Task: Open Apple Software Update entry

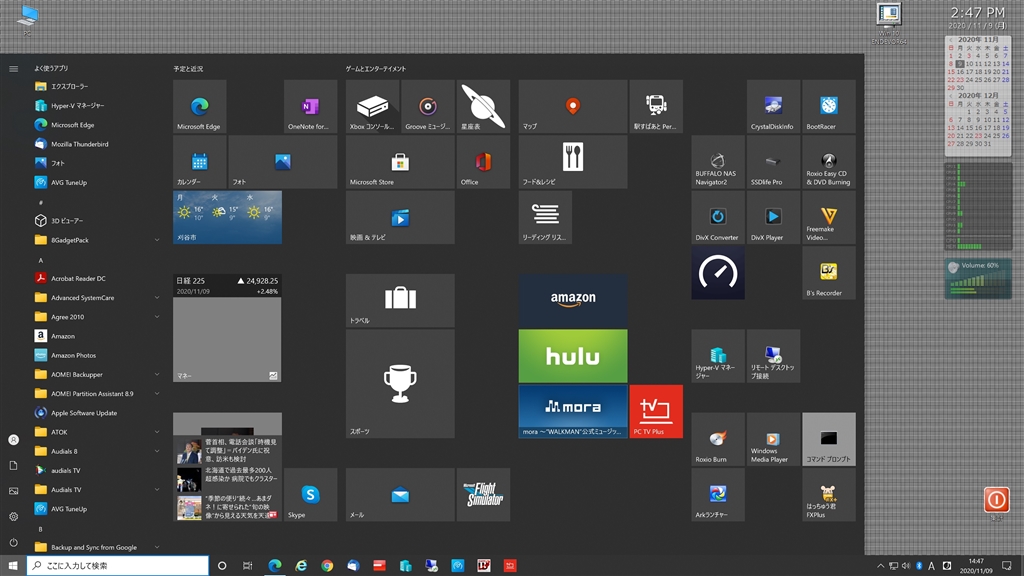Action: 98,413
